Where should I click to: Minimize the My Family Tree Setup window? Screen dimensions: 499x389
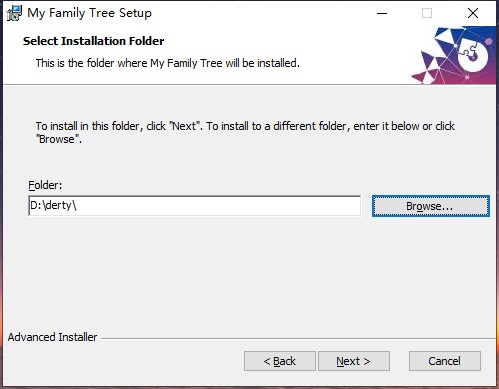(382, 13)
